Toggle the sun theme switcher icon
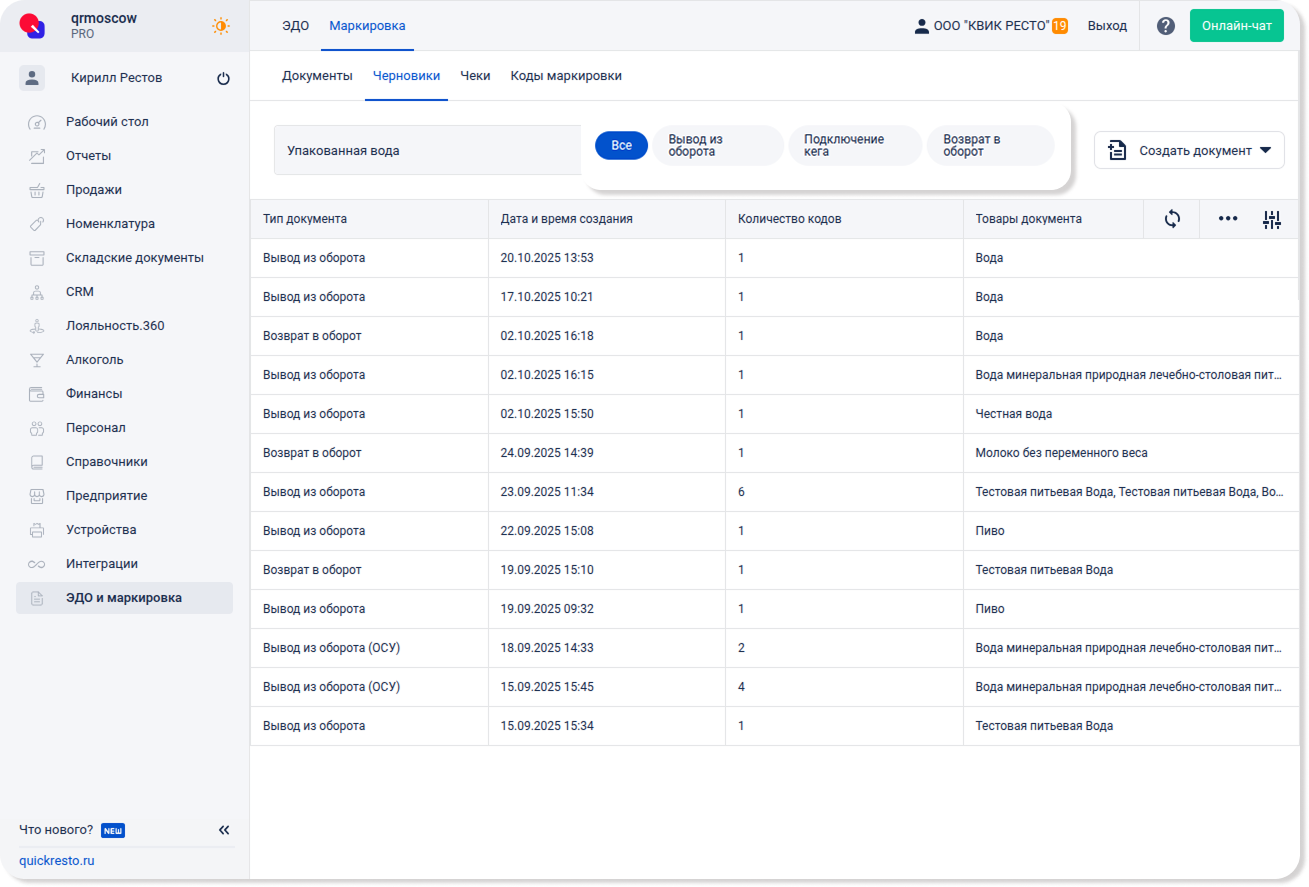Image resolution: width=1309 pixels, height=887 pixels. (220, 26)
